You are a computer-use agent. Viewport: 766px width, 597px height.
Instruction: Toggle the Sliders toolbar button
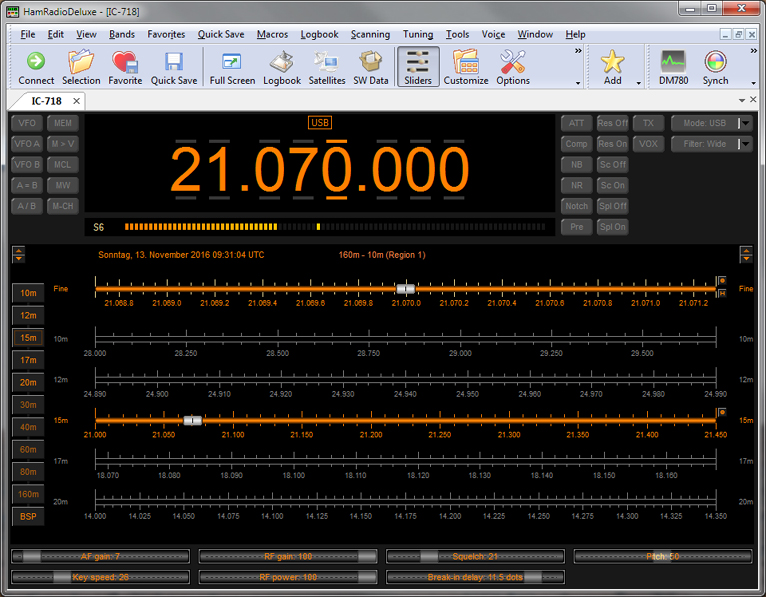[x=418, y=67]
